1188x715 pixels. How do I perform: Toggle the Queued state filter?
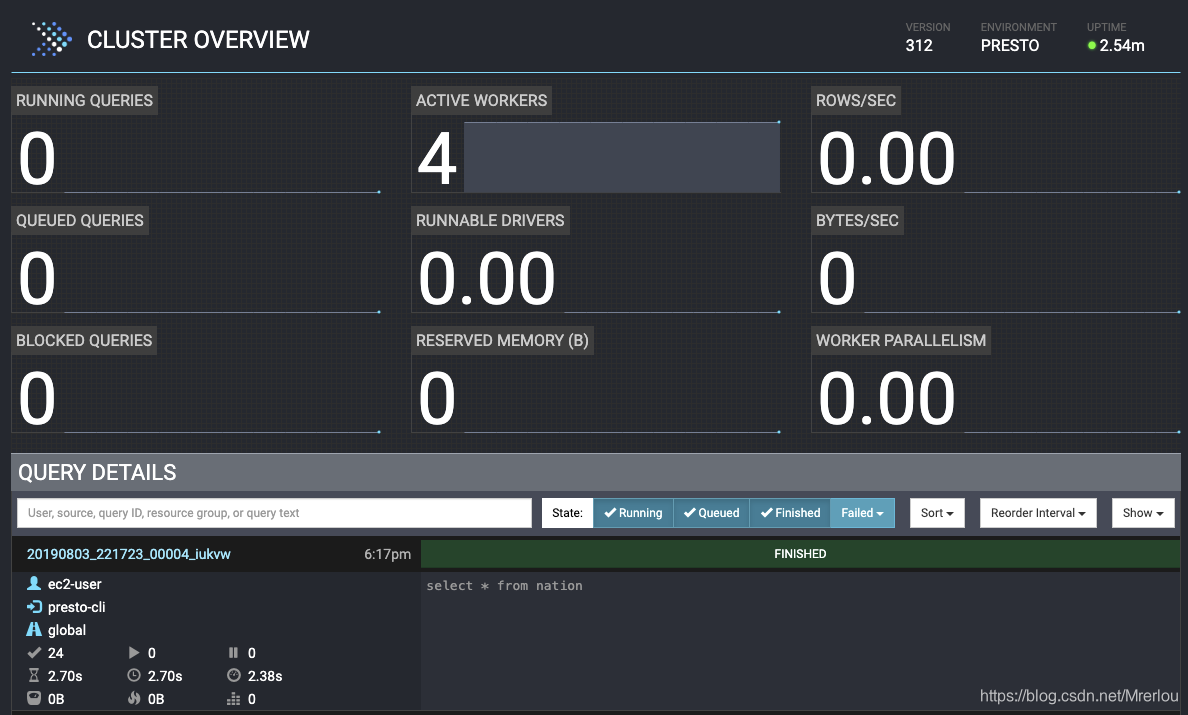tap(711, 513)
